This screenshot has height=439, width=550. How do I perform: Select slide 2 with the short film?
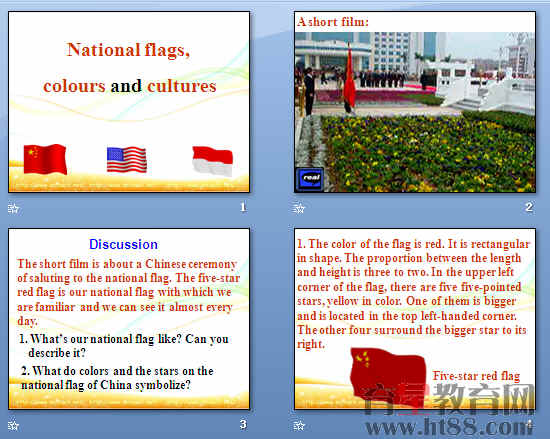pyautogui.click(x=415, y=102)
